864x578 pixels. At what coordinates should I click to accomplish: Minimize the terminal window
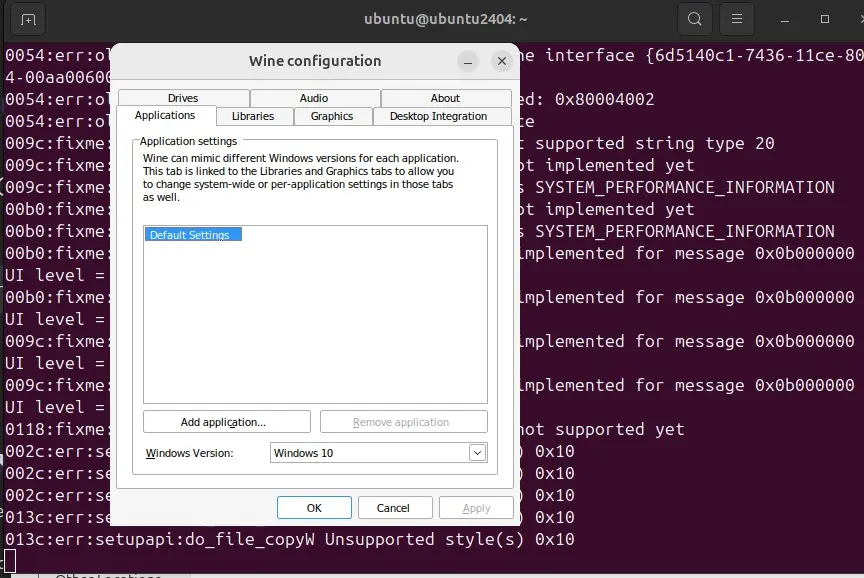point(785,20)
